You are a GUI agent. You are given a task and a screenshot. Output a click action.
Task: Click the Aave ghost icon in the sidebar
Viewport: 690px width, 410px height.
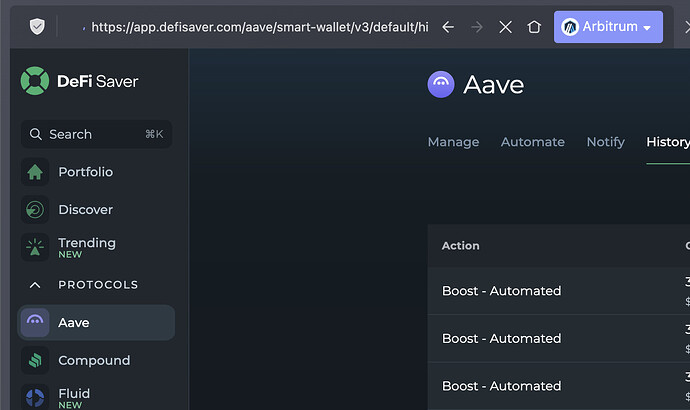[35, 323]
